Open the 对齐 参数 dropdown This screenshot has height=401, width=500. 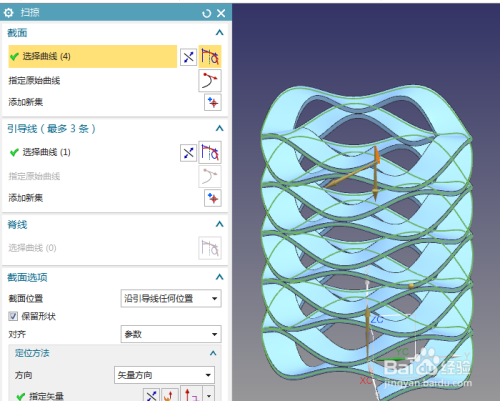(x=171, y=334)
